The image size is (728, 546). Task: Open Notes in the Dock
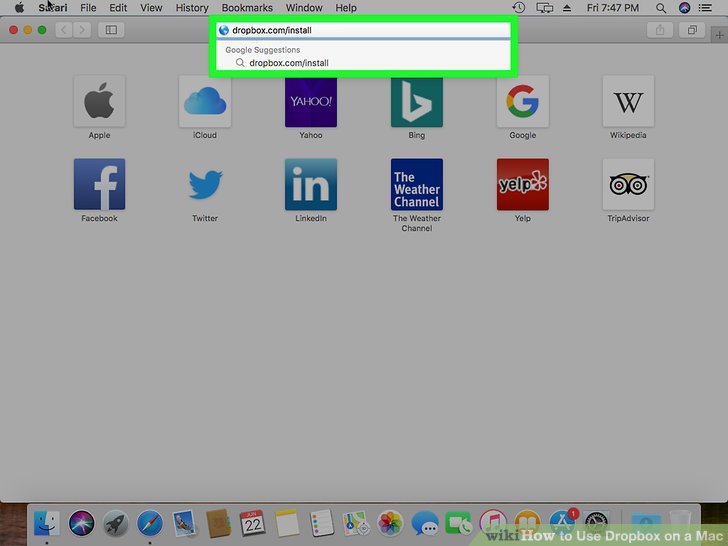pyautogui.click(x=287, y=523)
